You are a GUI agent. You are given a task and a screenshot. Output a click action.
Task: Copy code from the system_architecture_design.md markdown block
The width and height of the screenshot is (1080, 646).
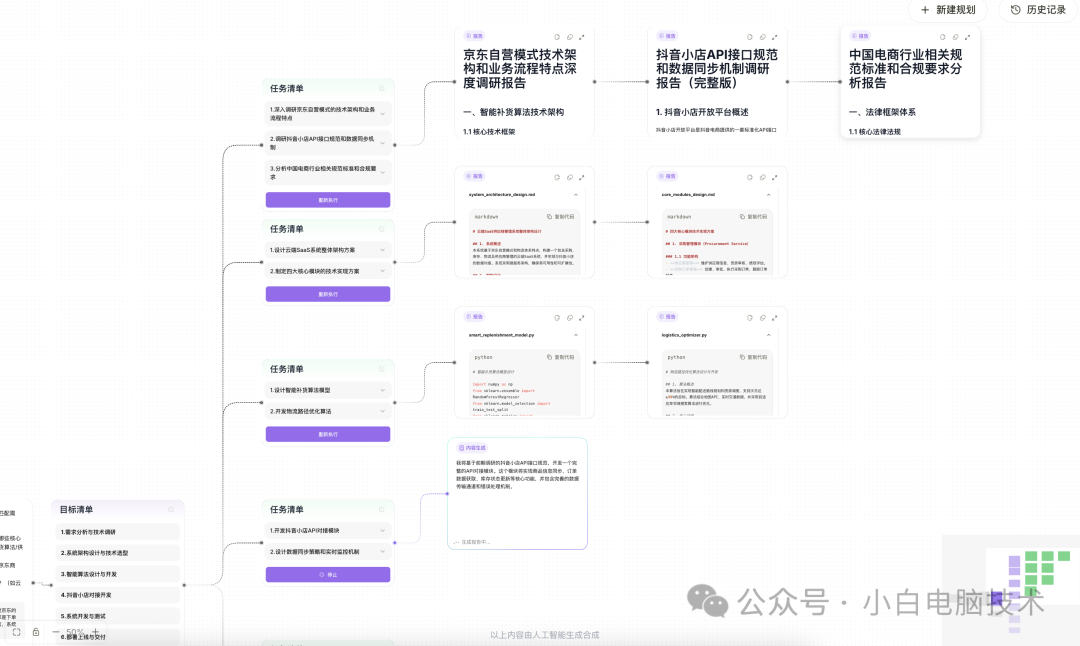click(561, 217)
